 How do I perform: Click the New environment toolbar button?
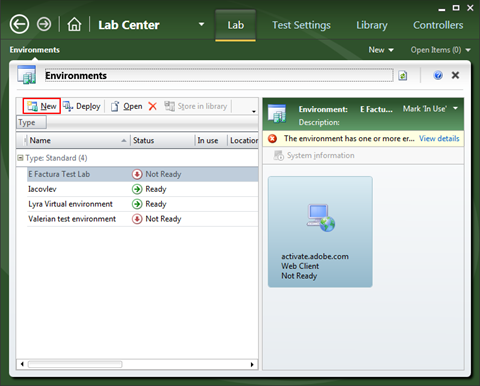(x=42, y=106)
